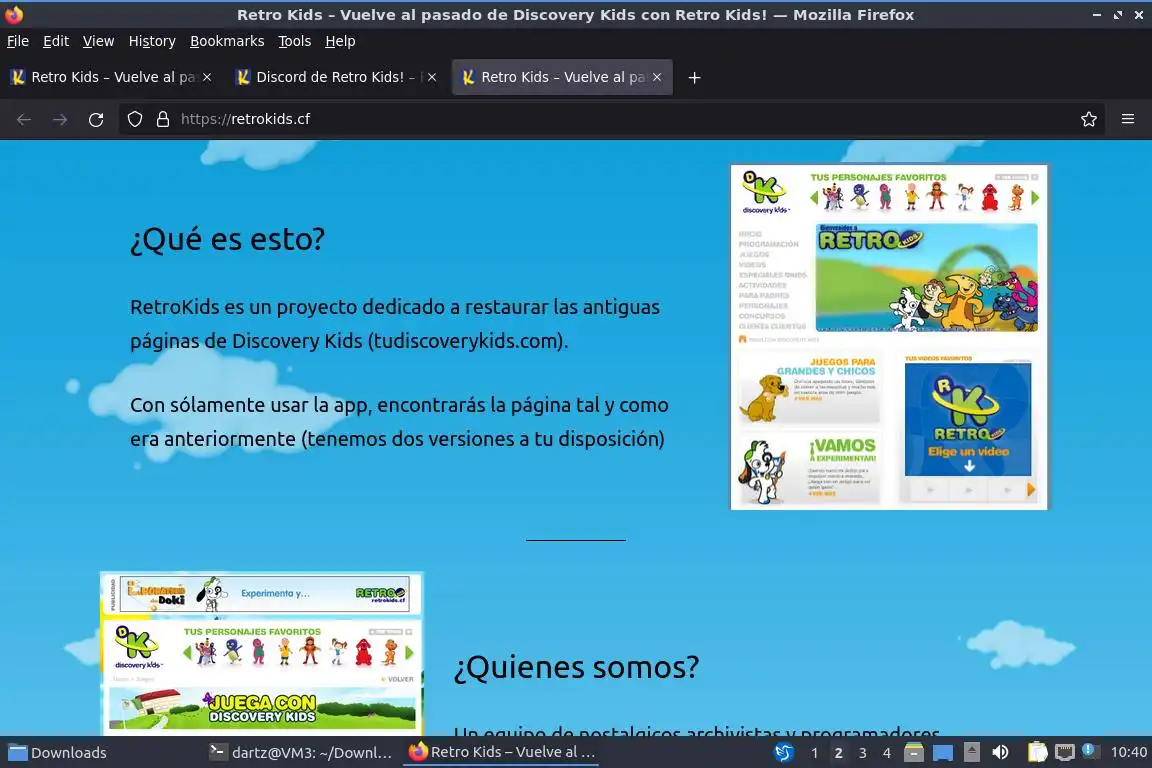Open the volume speaker control
1152x768 pixels.
(x=1000, y=753)
